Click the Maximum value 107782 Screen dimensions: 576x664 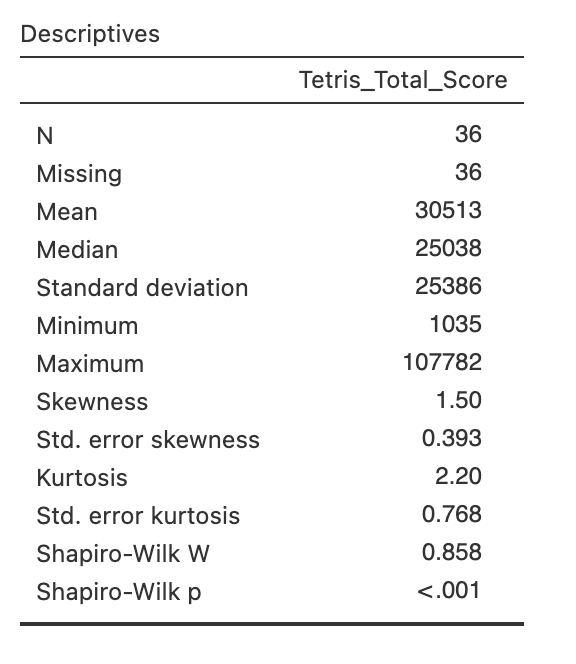(443, 362)
